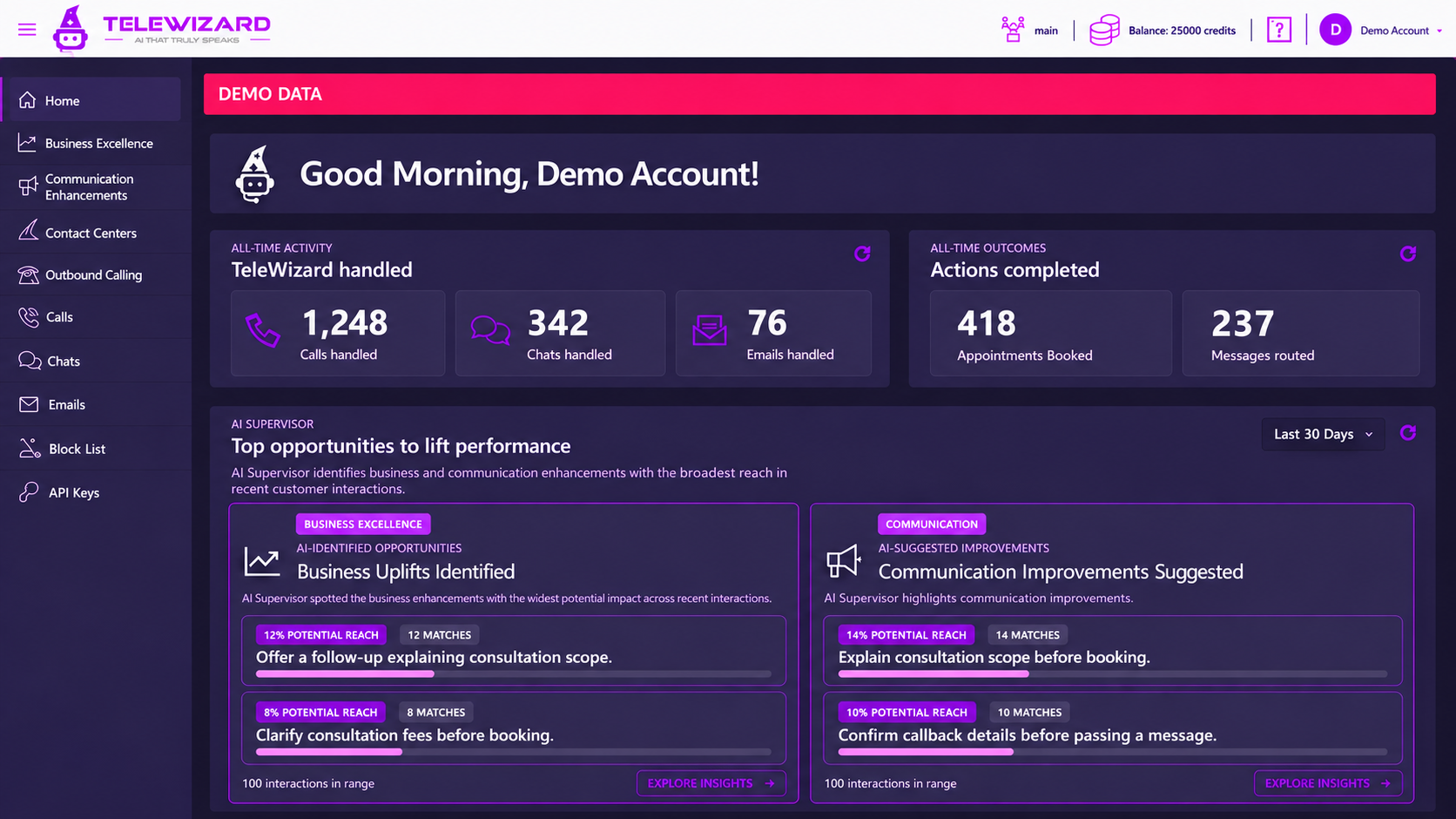Viewport: 1456px width, 819px height.
Task: Click the Demo Account avatar circle
Action: (x=1335, y=30)
